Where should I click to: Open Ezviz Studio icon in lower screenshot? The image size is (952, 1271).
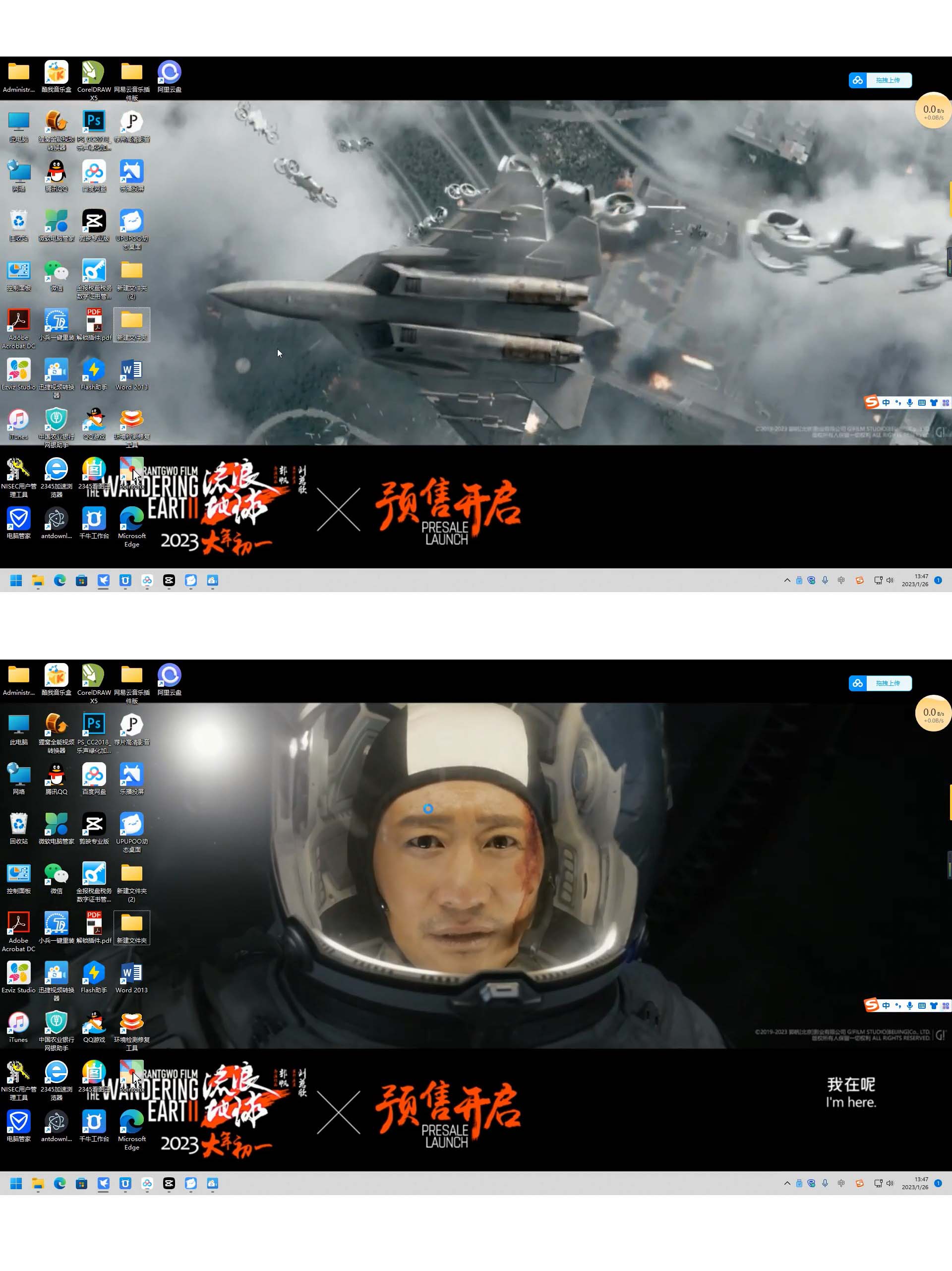click(18, 977)
